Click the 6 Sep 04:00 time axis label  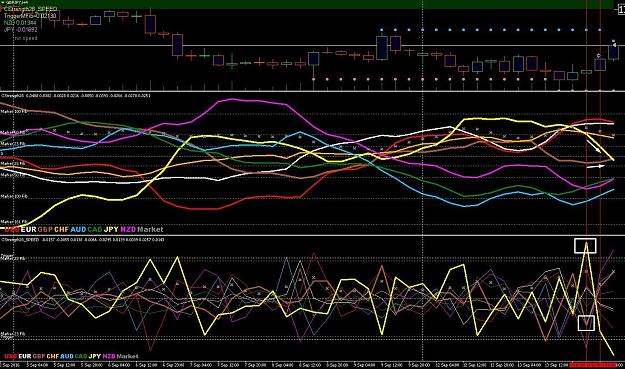pyautogui.click(x=119, y=365)
